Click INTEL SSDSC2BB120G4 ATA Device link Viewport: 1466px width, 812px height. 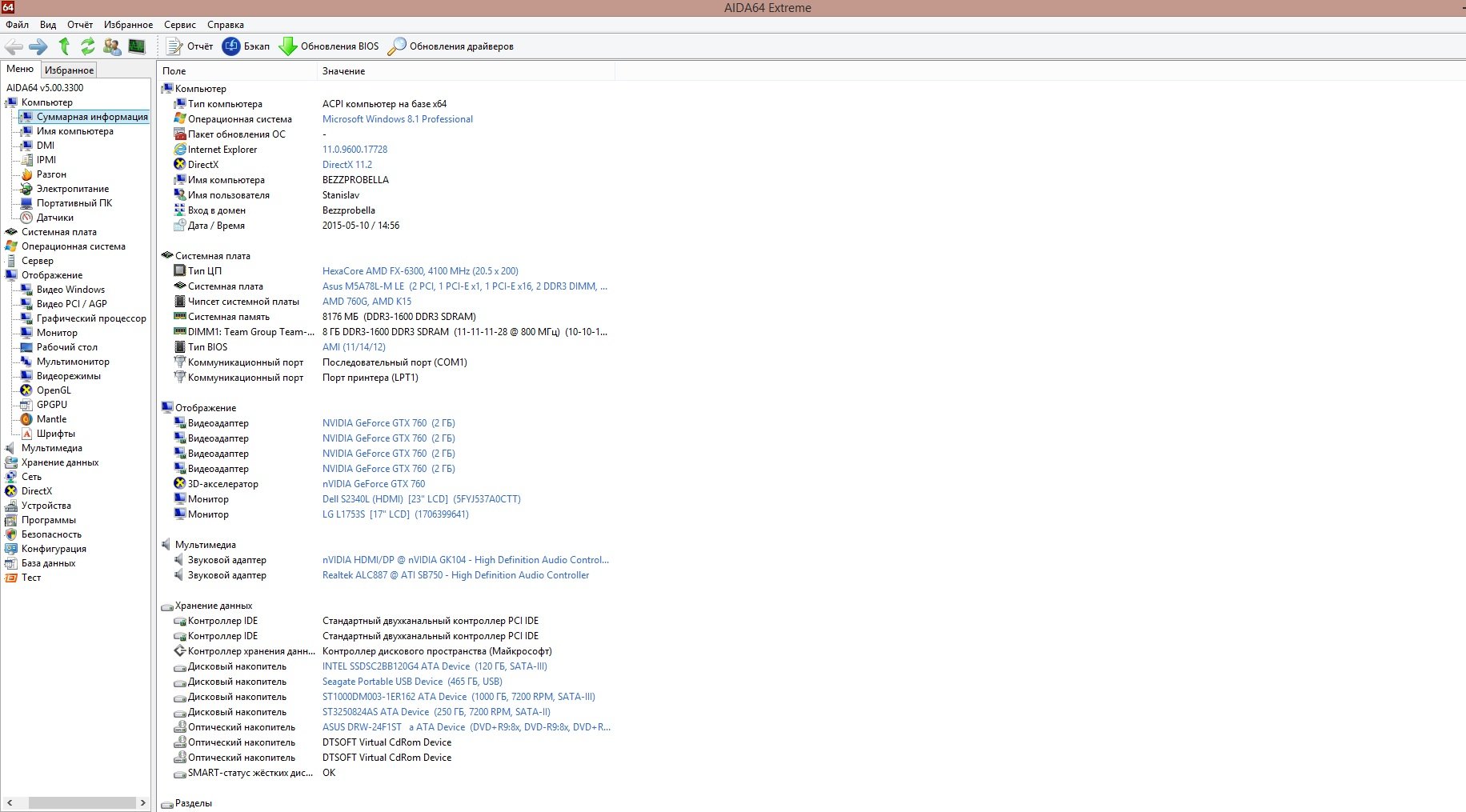[435, 666]
